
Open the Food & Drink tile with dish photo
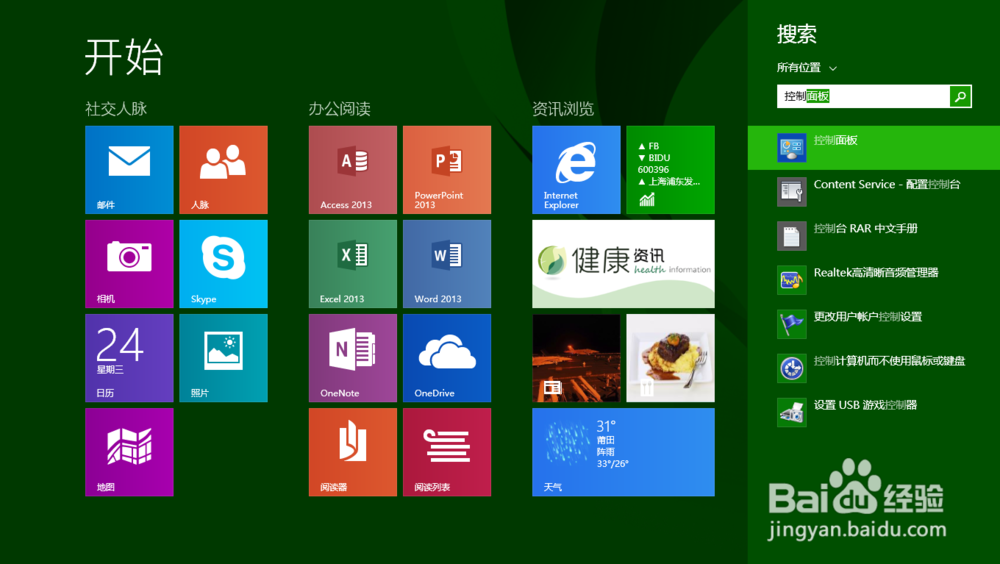670,358
